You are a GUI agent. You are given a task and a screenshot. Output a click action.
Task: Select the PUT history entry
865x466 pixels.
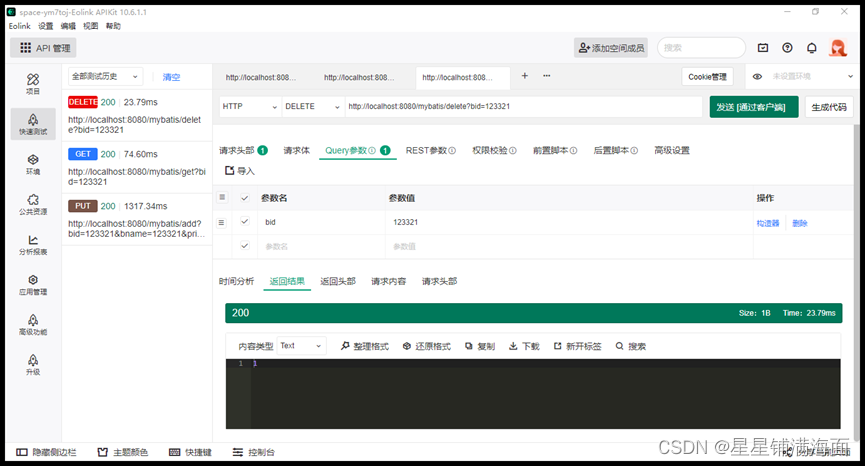point(137,219)
